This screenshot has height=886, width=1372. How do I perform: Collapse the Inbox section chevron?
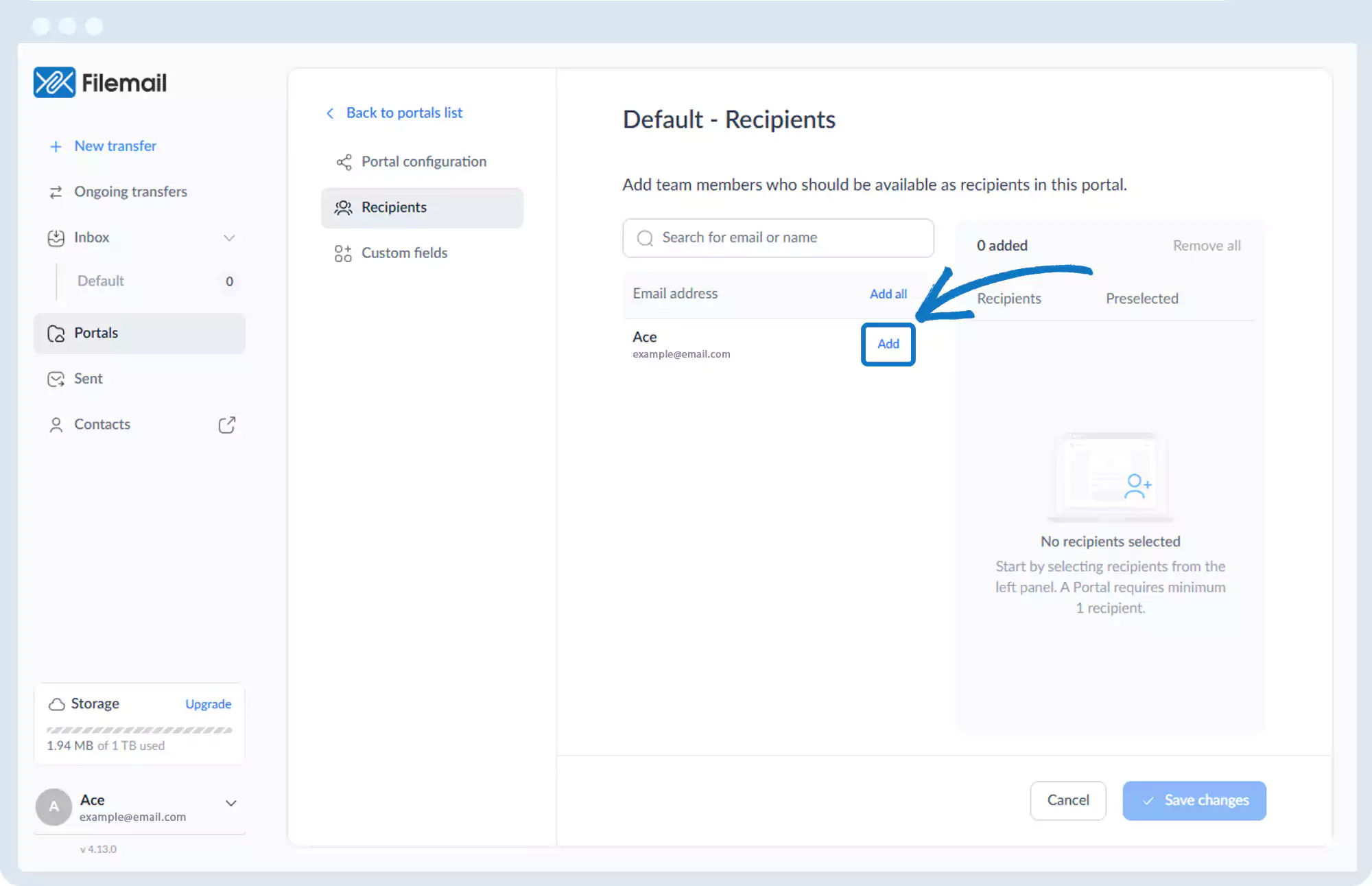coord(229,238)
